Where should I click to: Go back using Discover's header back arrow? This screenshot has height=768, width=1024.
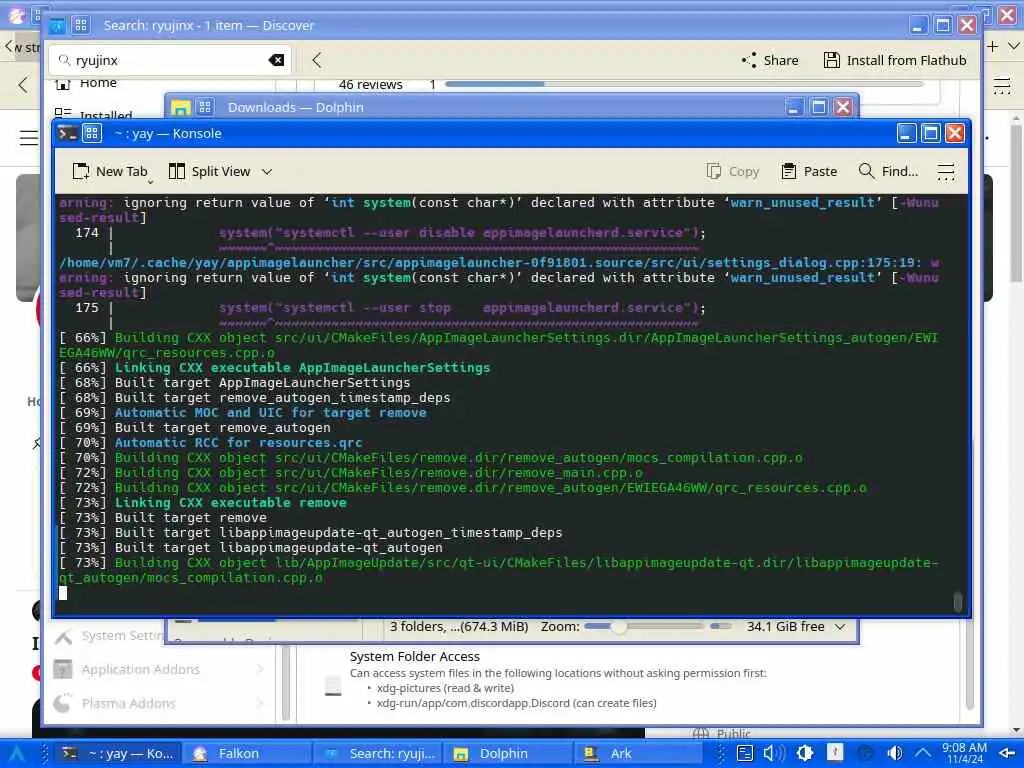[x=317, y=60]
